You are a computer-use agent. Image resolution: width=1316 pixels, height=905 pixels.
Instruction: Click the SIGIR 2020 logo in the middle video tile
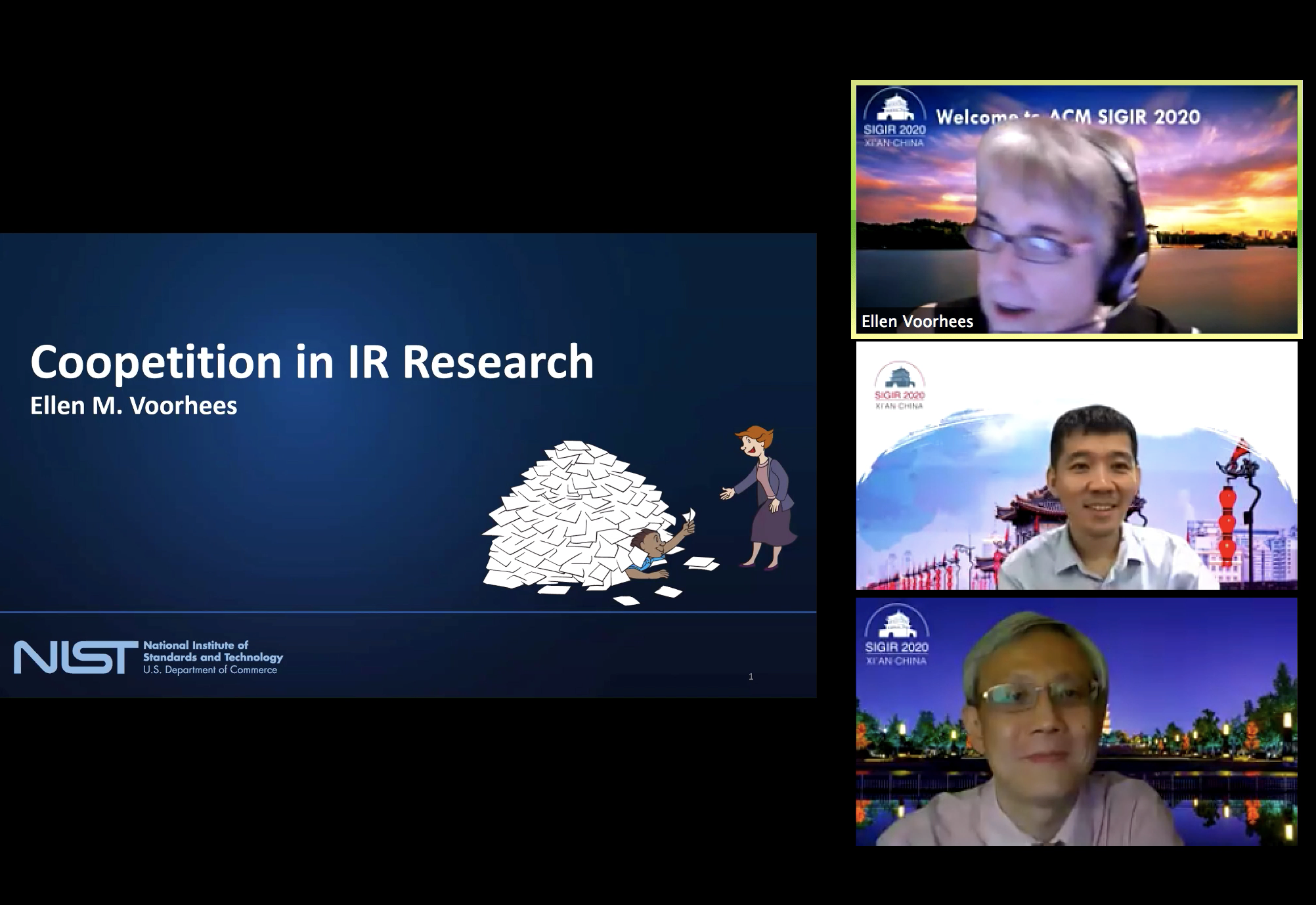point(899,386)
